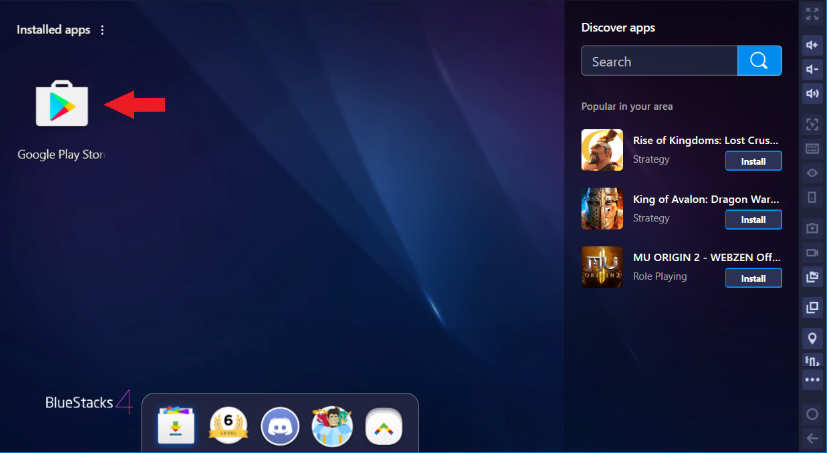Screen dimensions: 827x453
Task: Open the BlueStacks logo dock icon
Action: click(384, 425)
